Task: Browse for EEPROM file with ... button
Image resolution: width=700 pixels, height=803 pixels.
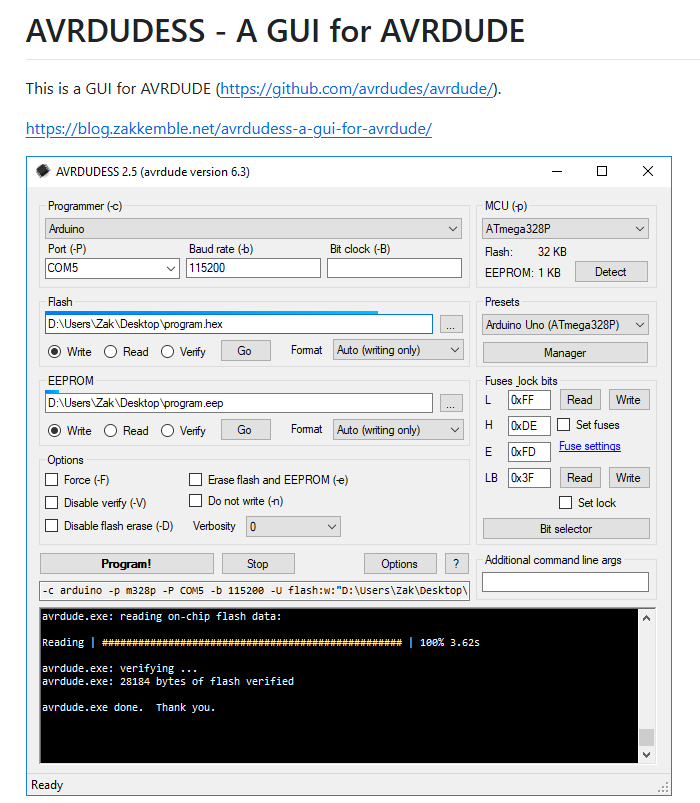Action: [x=451, y=403]
